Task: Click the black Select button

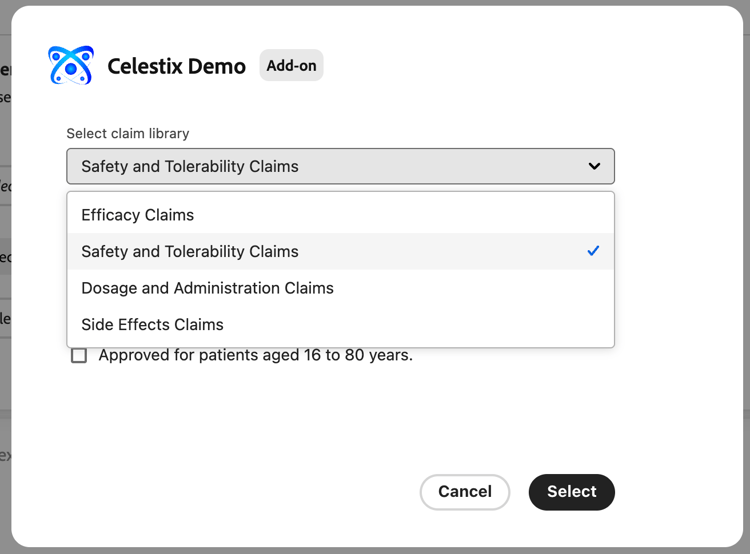Action: click(x=571, y=492)
